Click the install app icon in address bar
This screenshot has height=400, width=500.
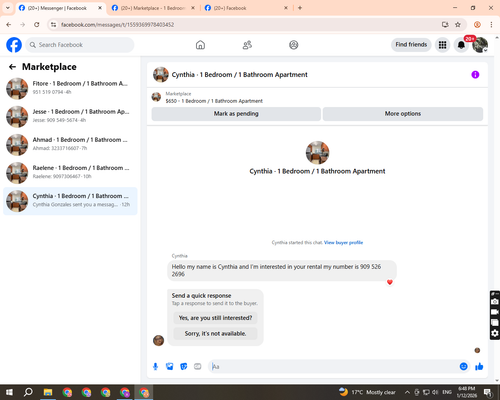click(x=445, y=25)
